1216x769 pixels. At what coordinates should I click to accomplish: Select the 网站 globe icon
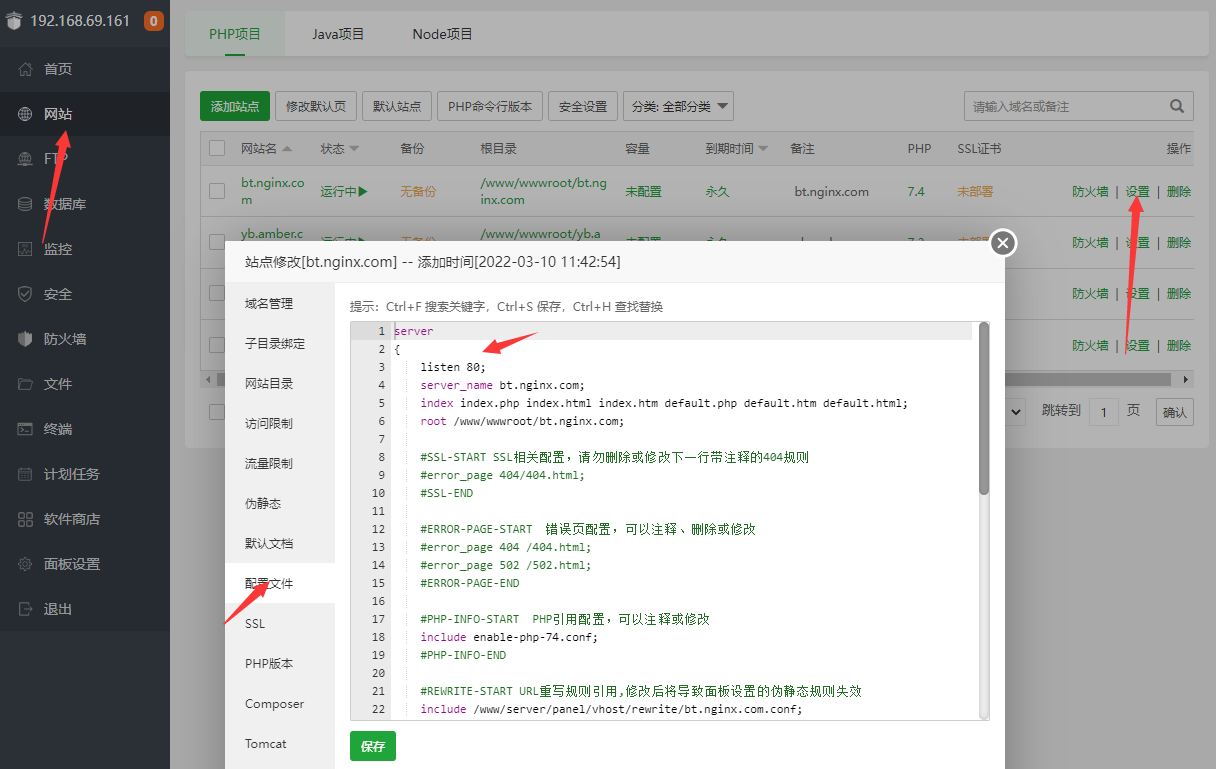[25, 114]
